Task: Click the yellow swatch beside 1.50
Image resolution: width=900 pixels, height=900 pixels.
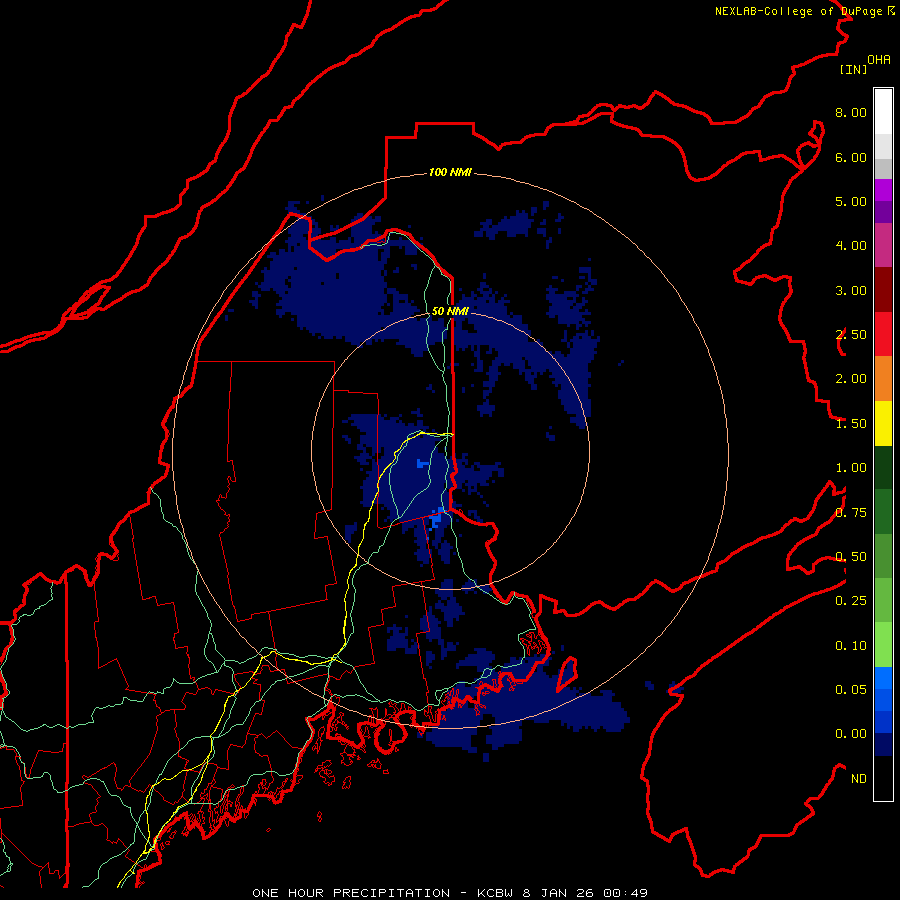Action: coord(883,423)
